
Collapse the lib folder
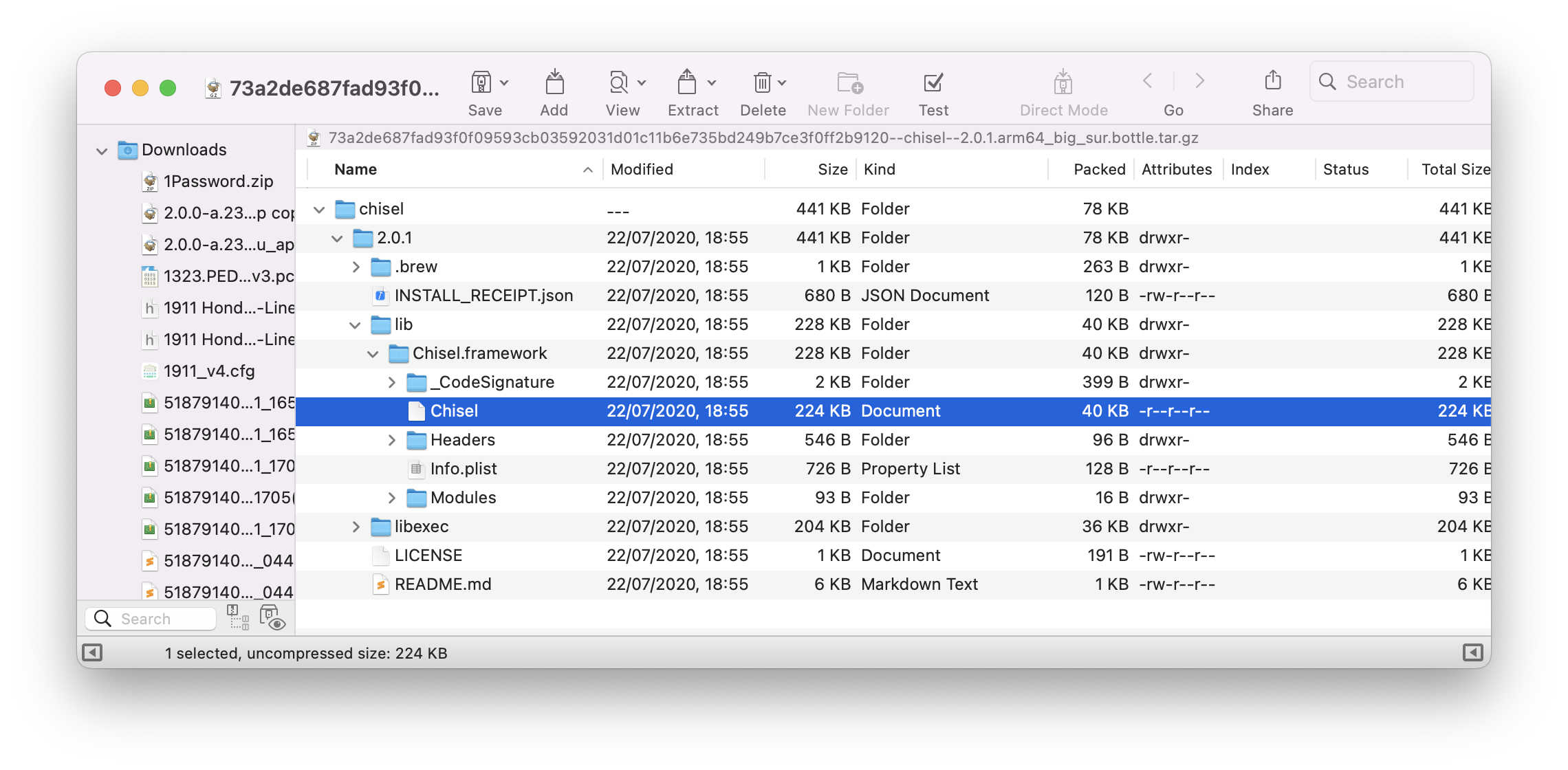[355, 324]
